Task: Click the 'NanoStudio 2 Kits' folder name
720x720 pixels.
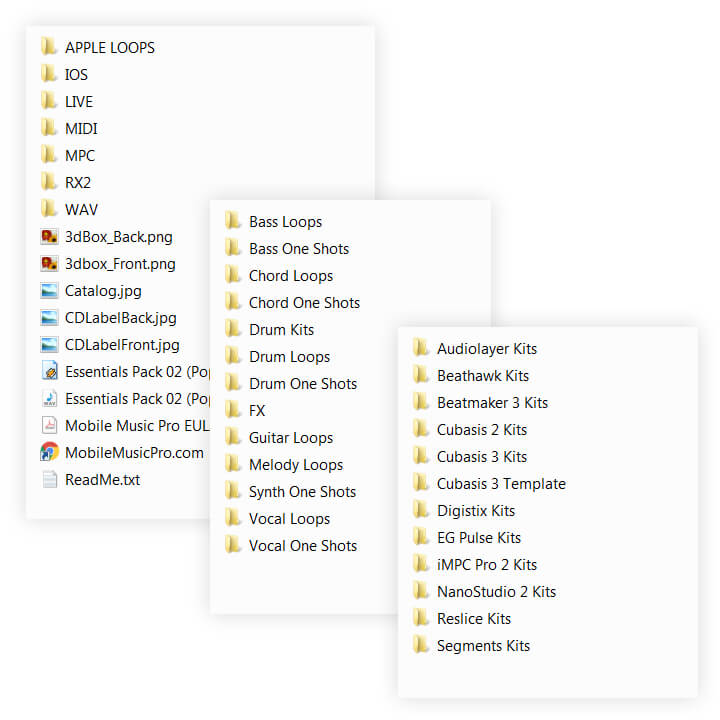Action: [x=496, y=591]
